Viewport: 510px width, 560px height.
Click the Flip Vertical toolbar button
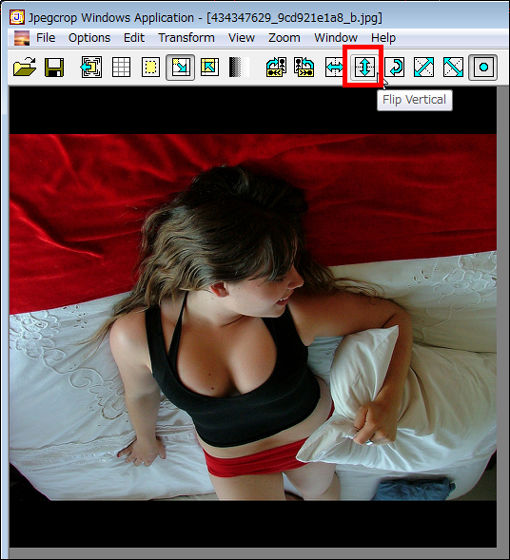(364, 67)
